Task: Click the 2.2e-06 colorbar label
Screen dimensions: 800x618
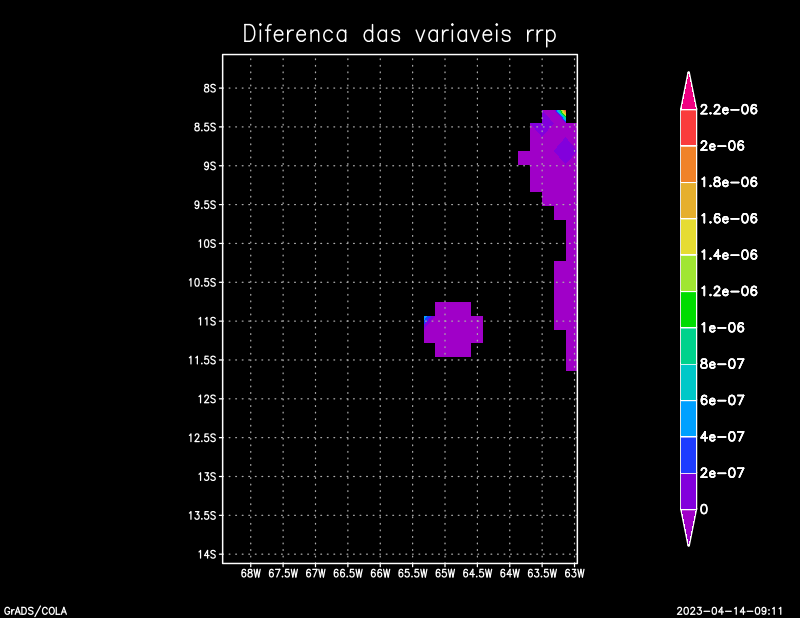Action: click(x=728, y=109)
